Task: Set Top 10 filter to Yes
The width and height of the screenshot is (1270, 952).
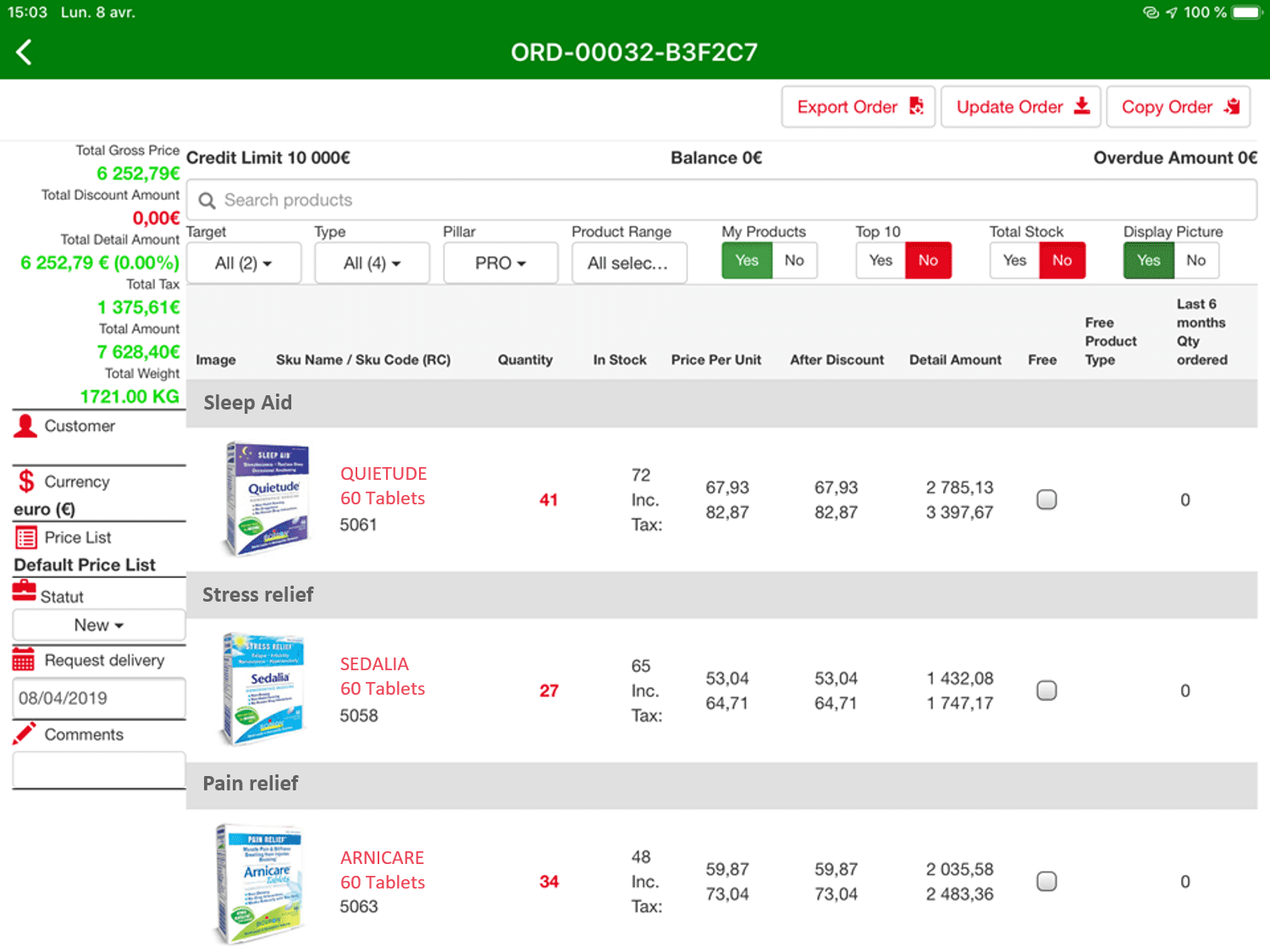Action: click(x=881, y=261)
